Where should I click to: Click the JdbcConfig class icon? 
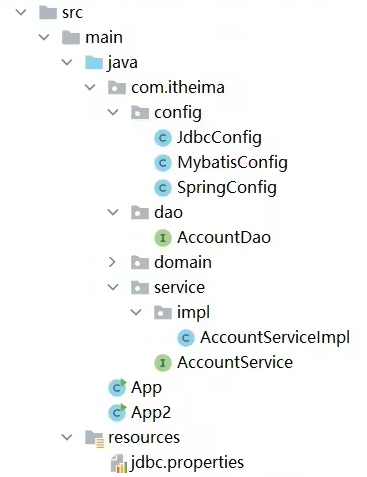[163, 138]
